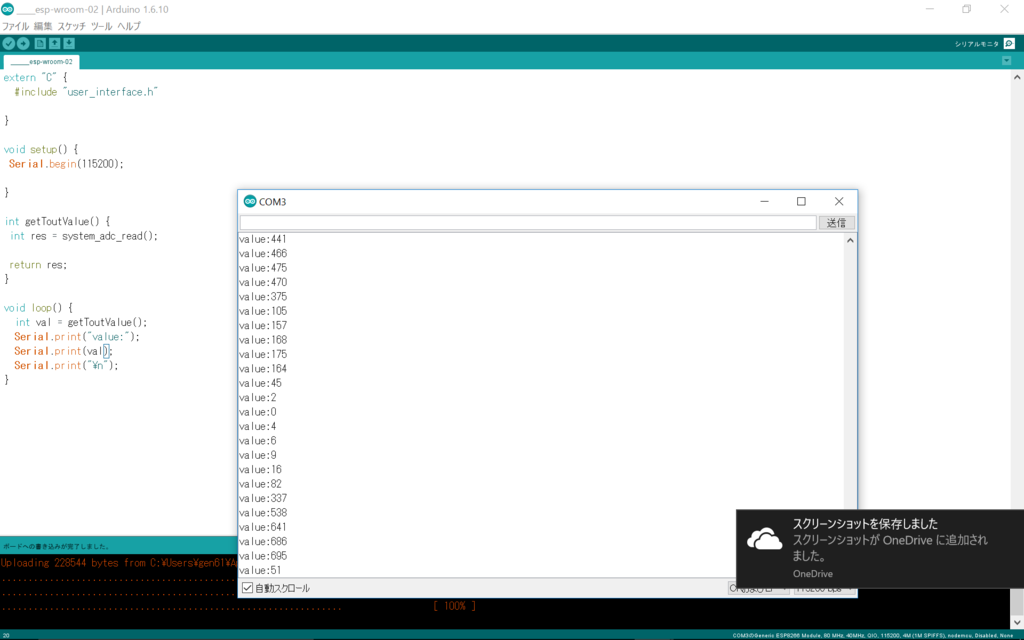Click the Arduino logo in main title bar
The image size is (1024, 640).
pos(8,9)
